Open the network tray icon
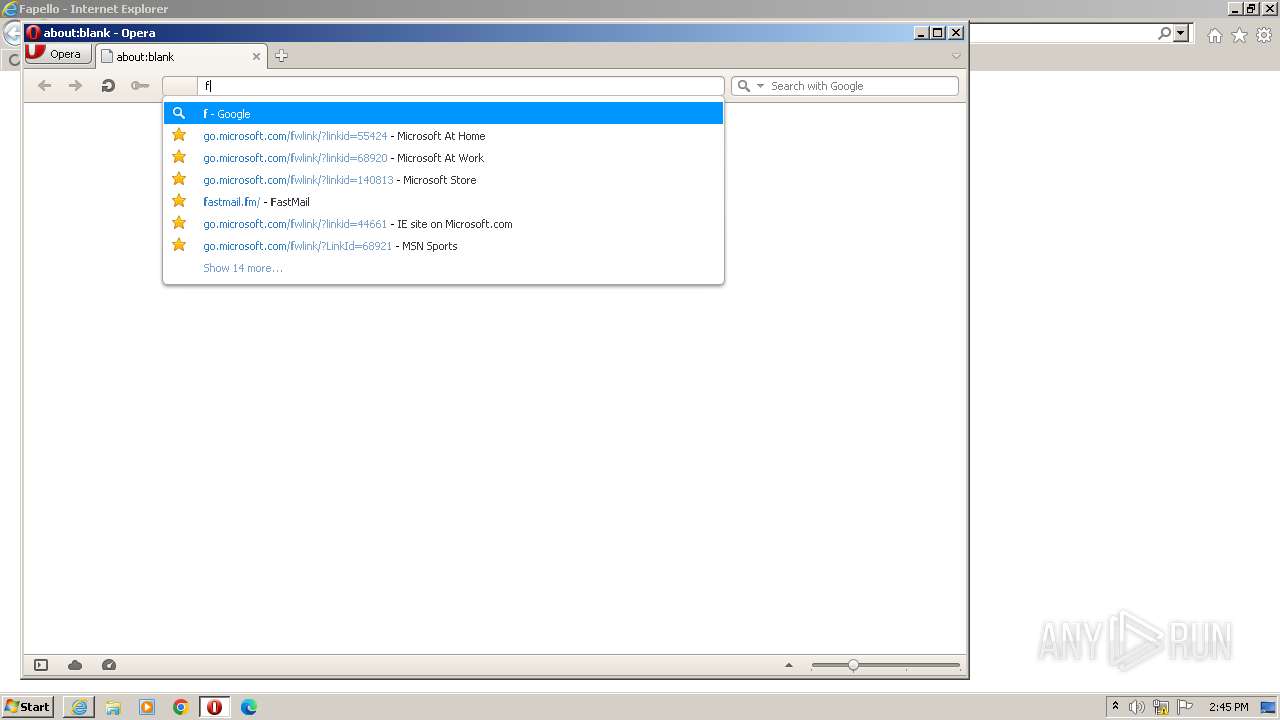The image size is (1280, 720). click(x=1161, y=707)
